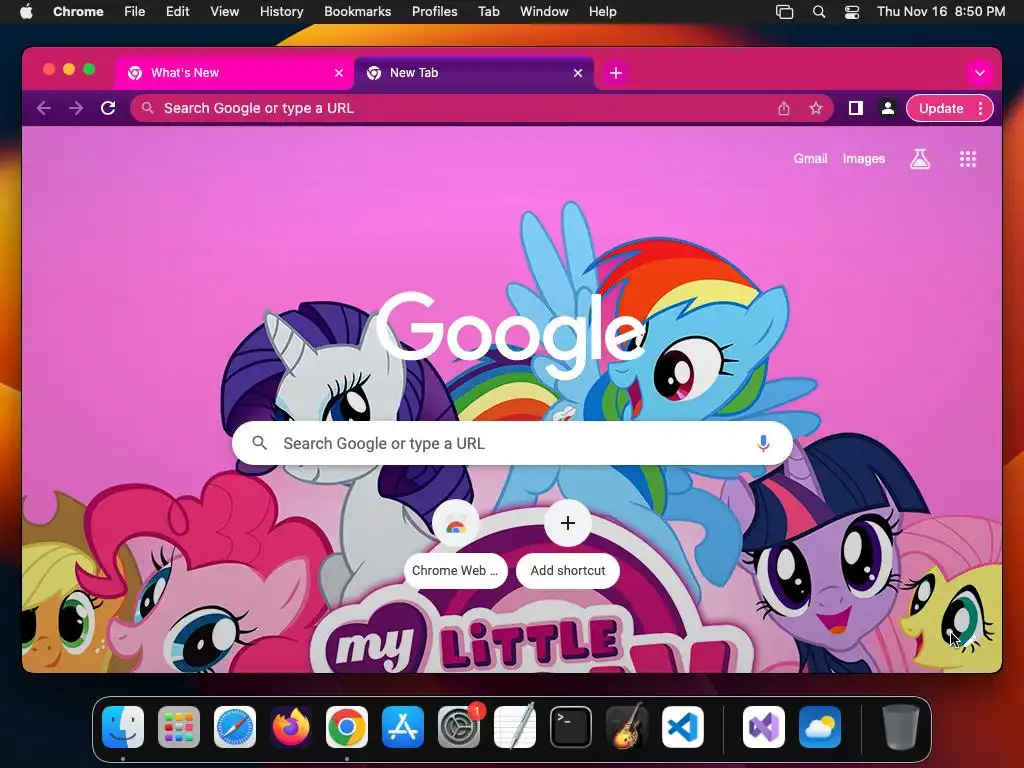Select the New Tab tab
The width and height of the screenshot is (1024, 768).
coord(473,73)
